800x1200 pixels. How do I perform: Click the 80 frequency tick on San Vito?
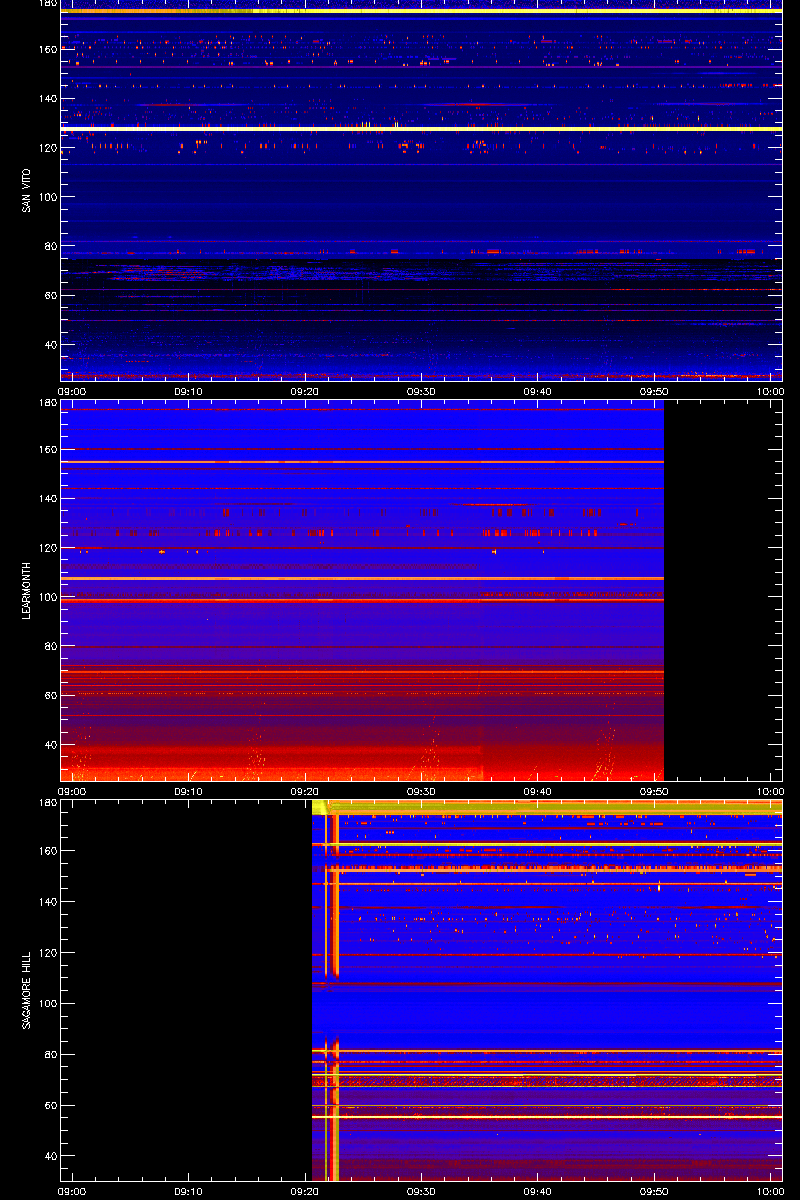[49, 246]
